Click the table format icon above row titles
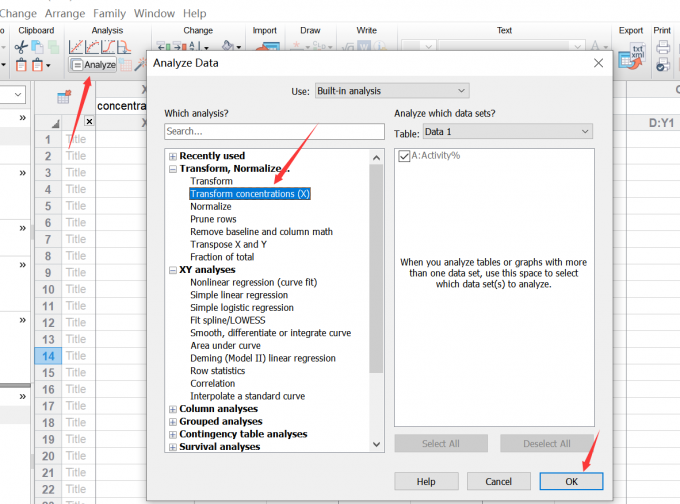The width and height of the screenshot is (680, 504). tap(63, 98)
